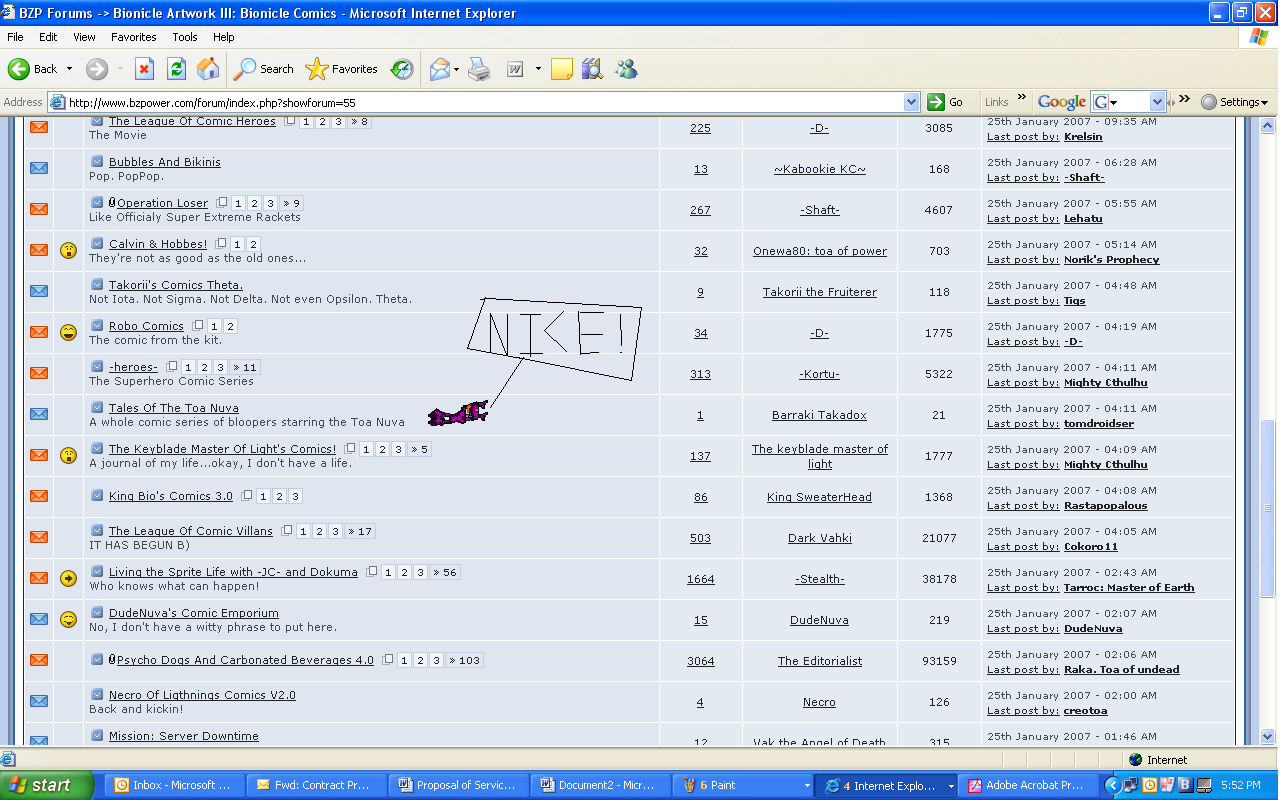The height and width of the screenshot is (800, 1280).
Task: Click the Back navigation arrow
Action: 20,69
